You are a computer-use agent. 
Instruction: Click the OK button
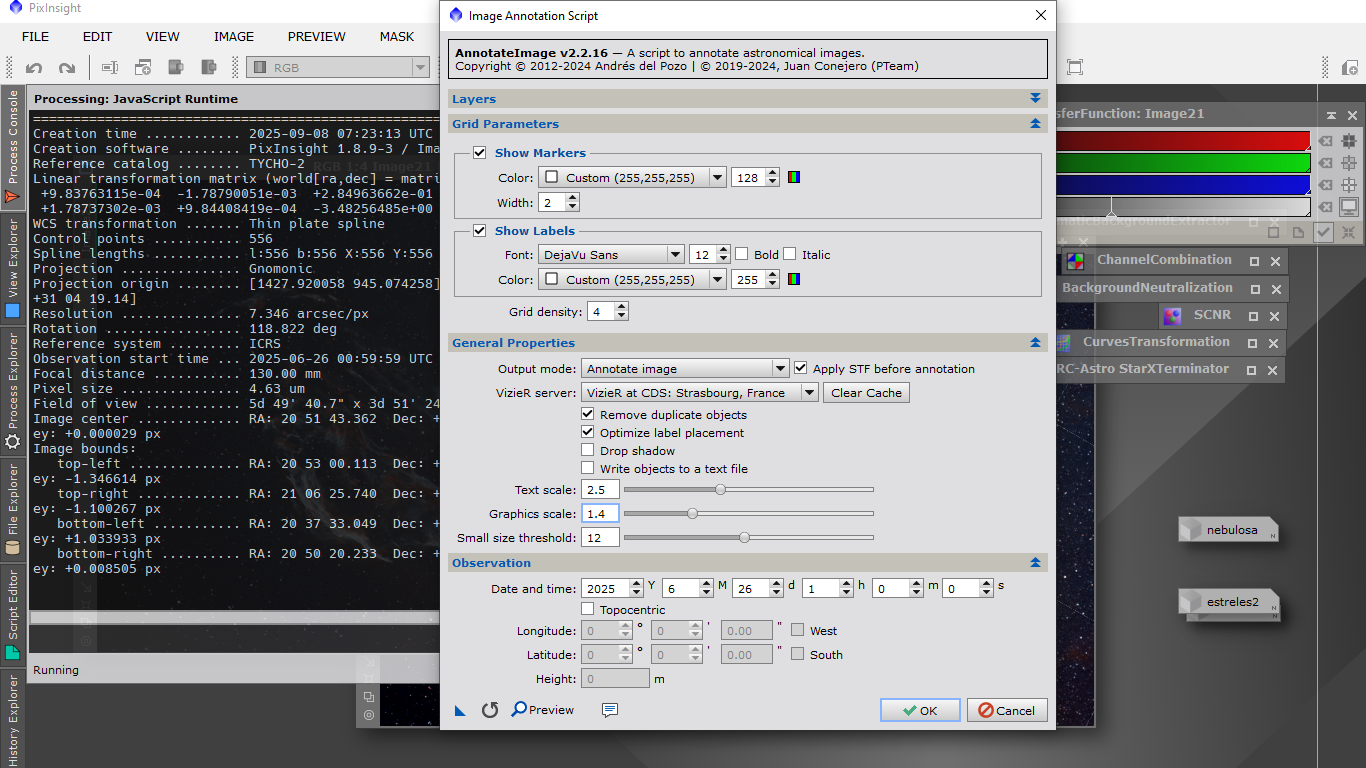coord(920,710)
